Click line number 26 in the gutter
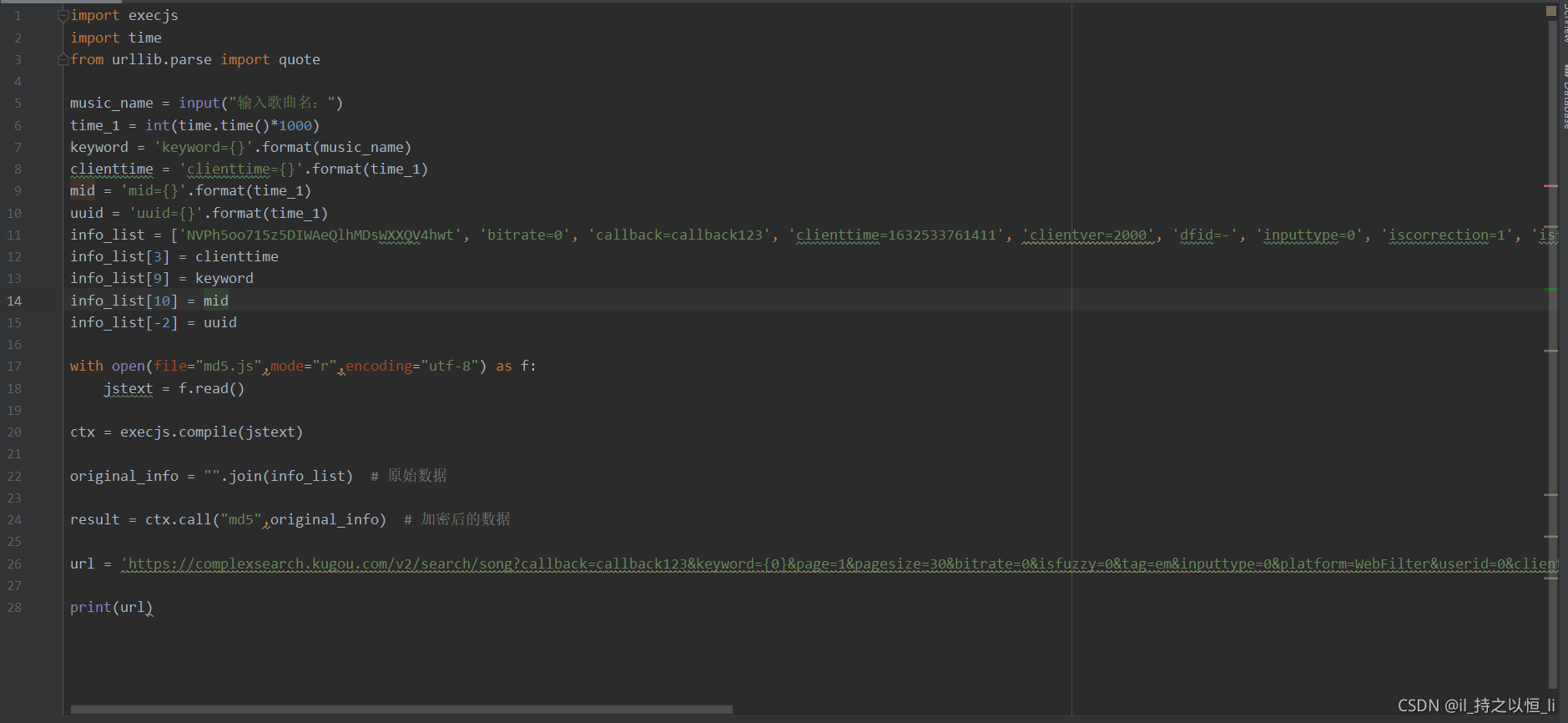The image size is (1568, 723). coord(14,564)
